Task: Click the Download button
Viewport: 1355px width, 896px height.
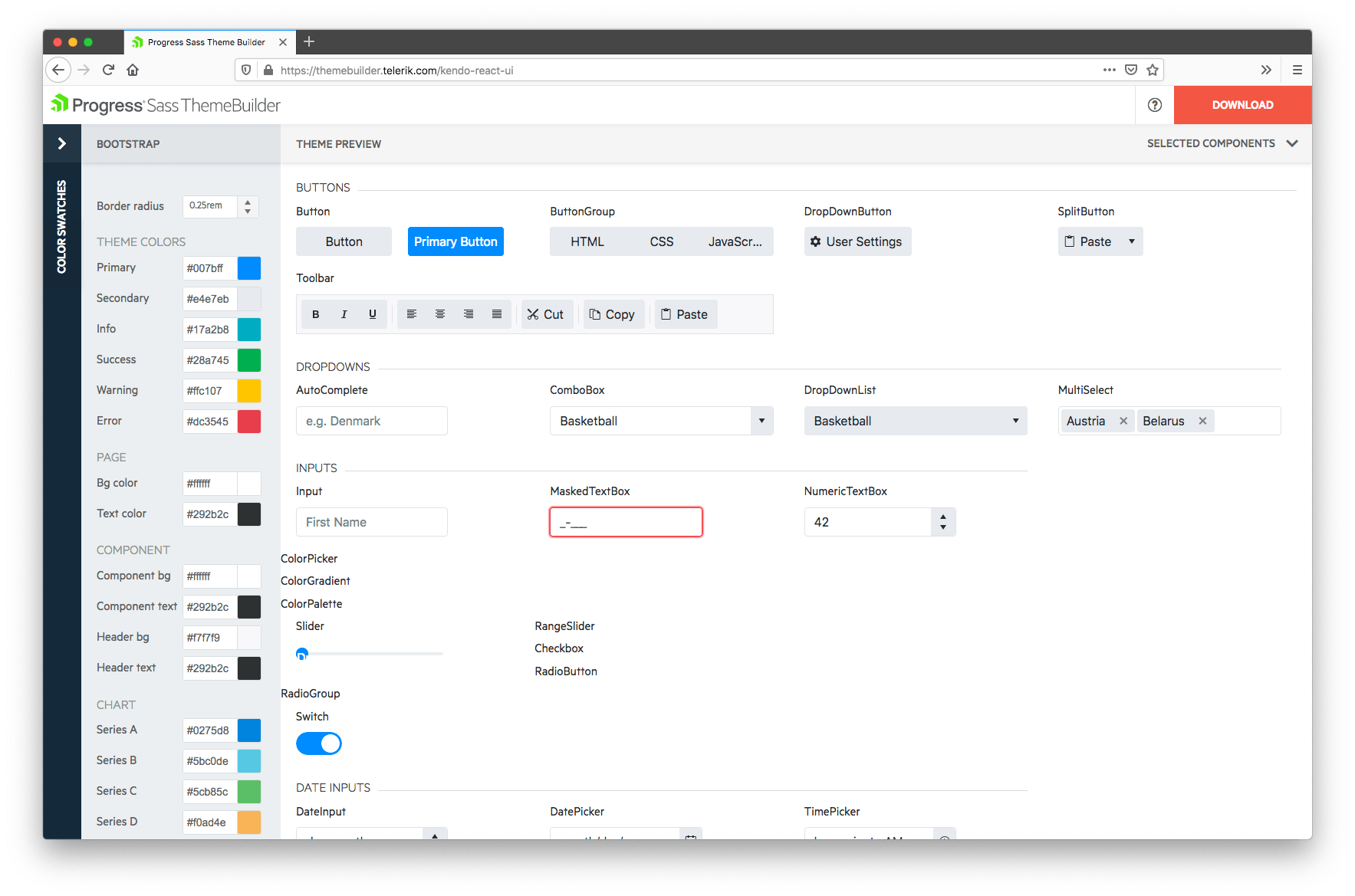Action: [1242, 105]
